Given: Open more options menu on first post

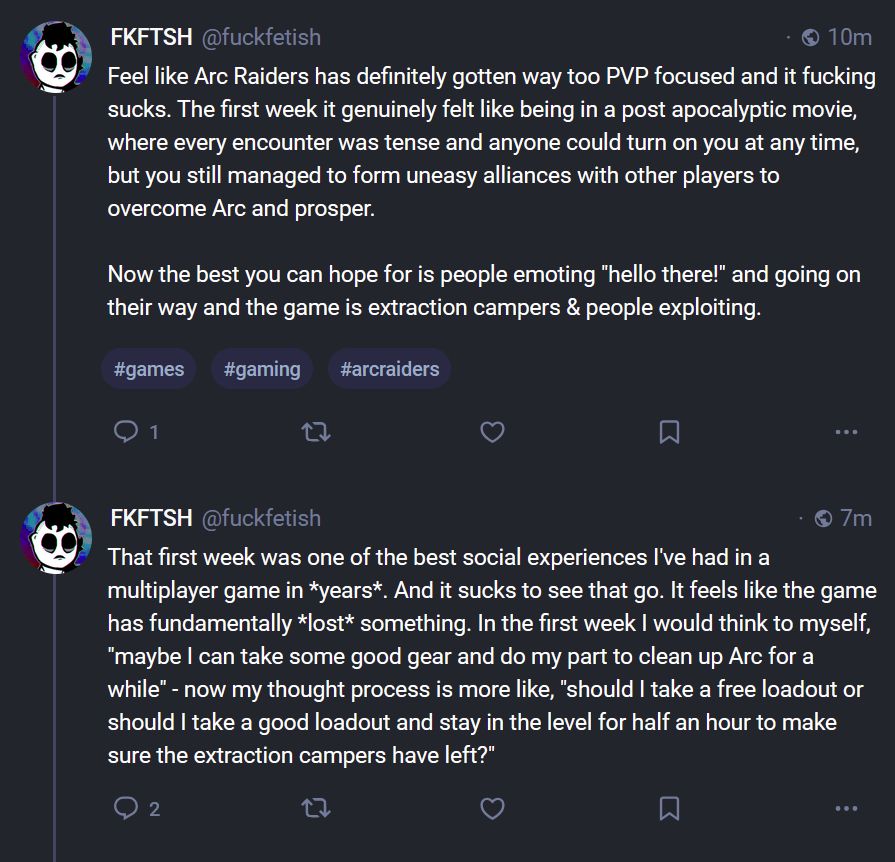Looking at the screenshot, I should point(846,432).
